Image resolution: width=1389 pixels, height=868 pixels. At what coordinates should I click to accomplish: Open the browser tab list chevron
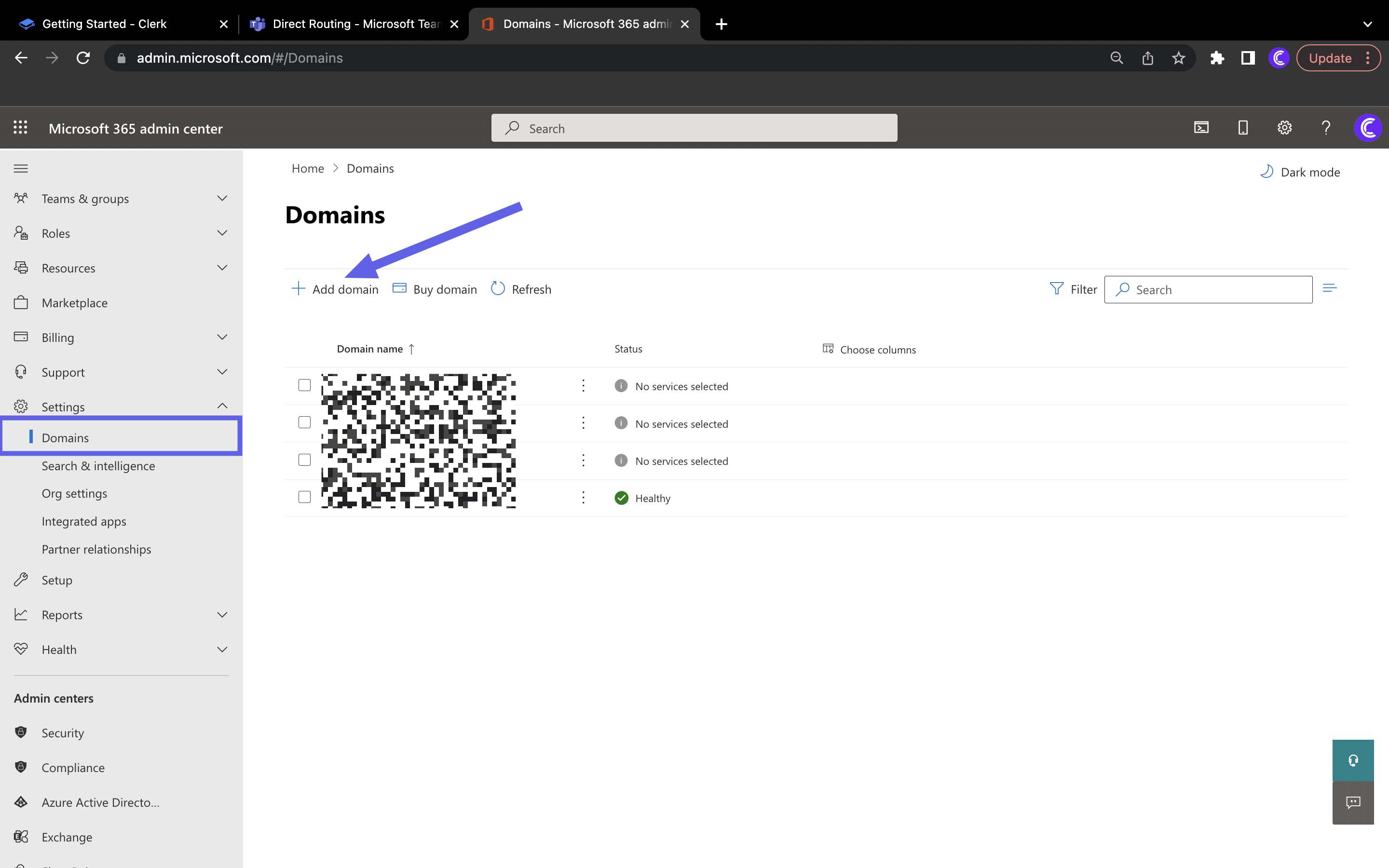click(x=1367, y=24)
